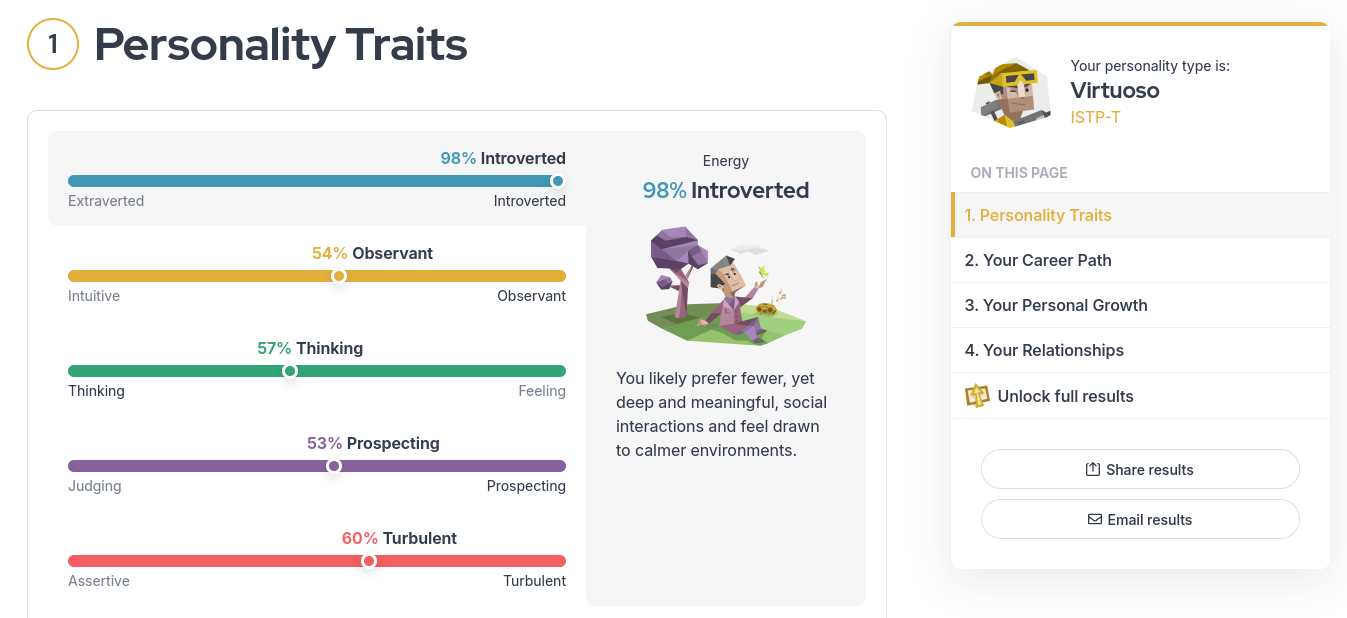Screen dimensions: 1347x618
Task: Select the Turbulent slider handle
Action: point(369,561)
